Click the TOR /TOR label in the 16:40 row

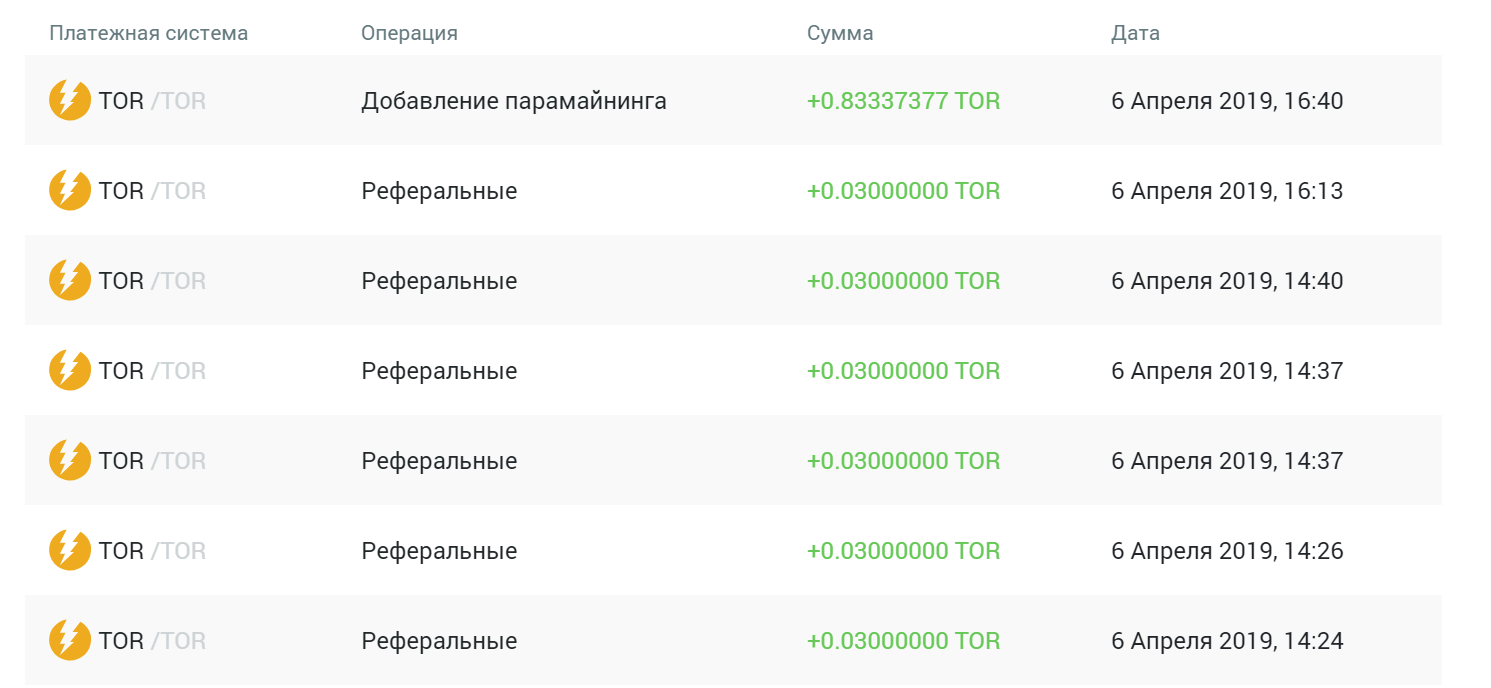152,101
